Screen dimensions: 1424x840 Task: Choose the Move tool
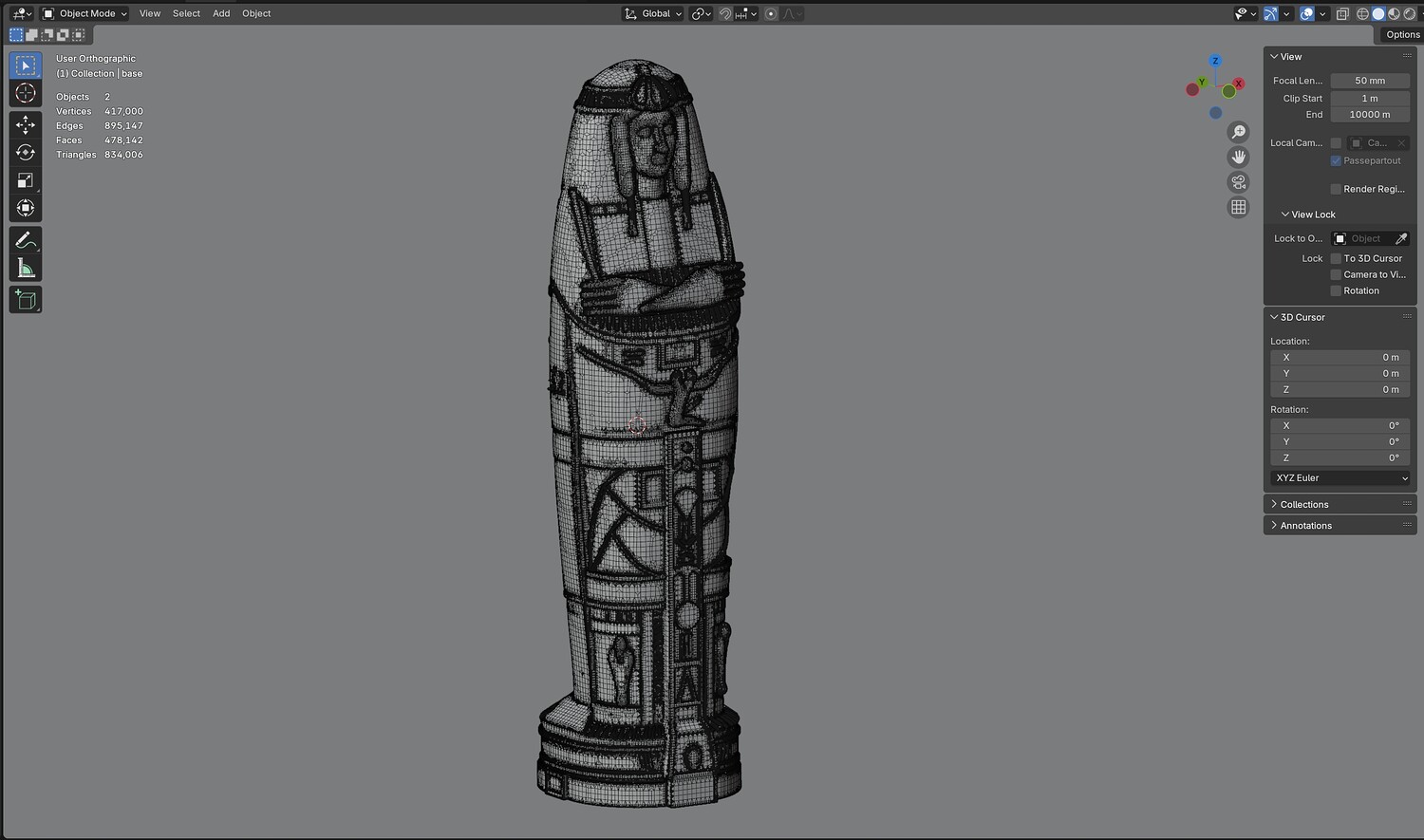pyautogui.click(x=26, y=124)
